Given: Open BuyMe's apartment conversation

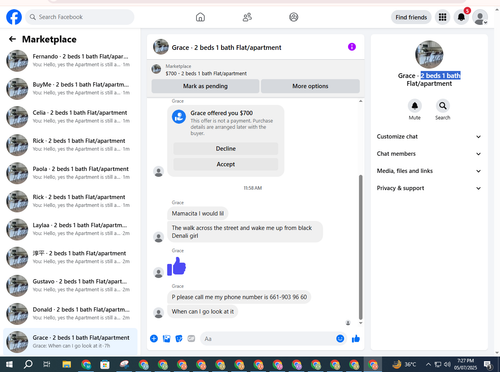Looking at the screenshot, I should pyautogui.click(x=70, y=89).
